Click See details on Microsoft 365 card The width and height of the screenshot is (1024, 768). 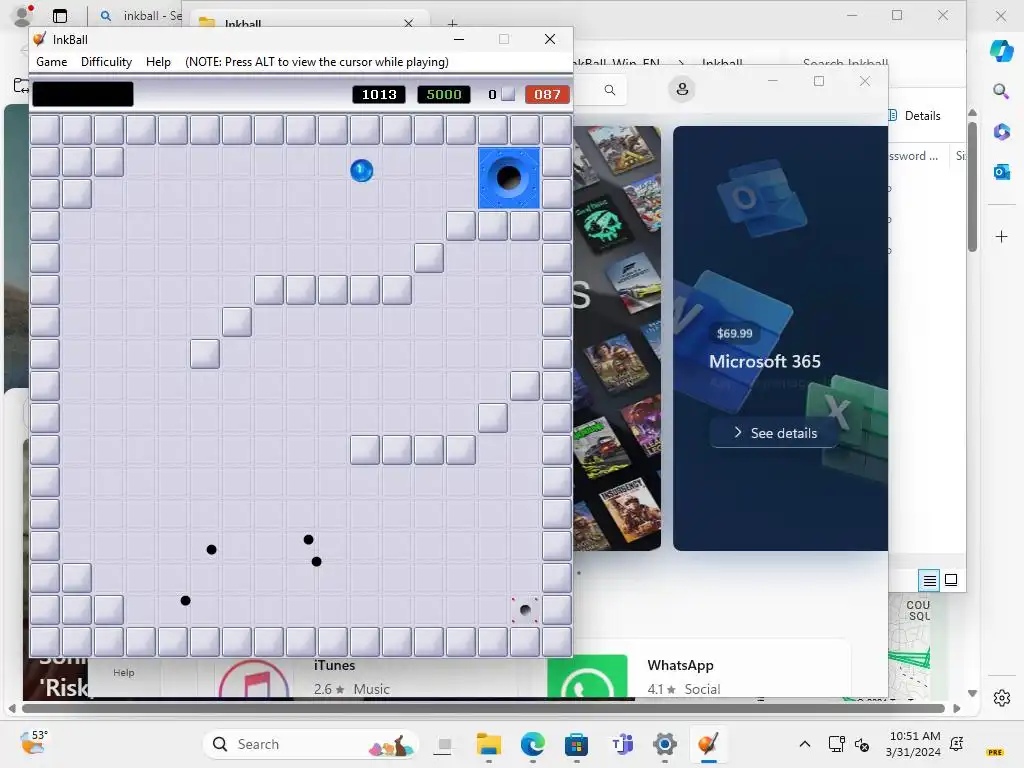(x=775, y=433)
